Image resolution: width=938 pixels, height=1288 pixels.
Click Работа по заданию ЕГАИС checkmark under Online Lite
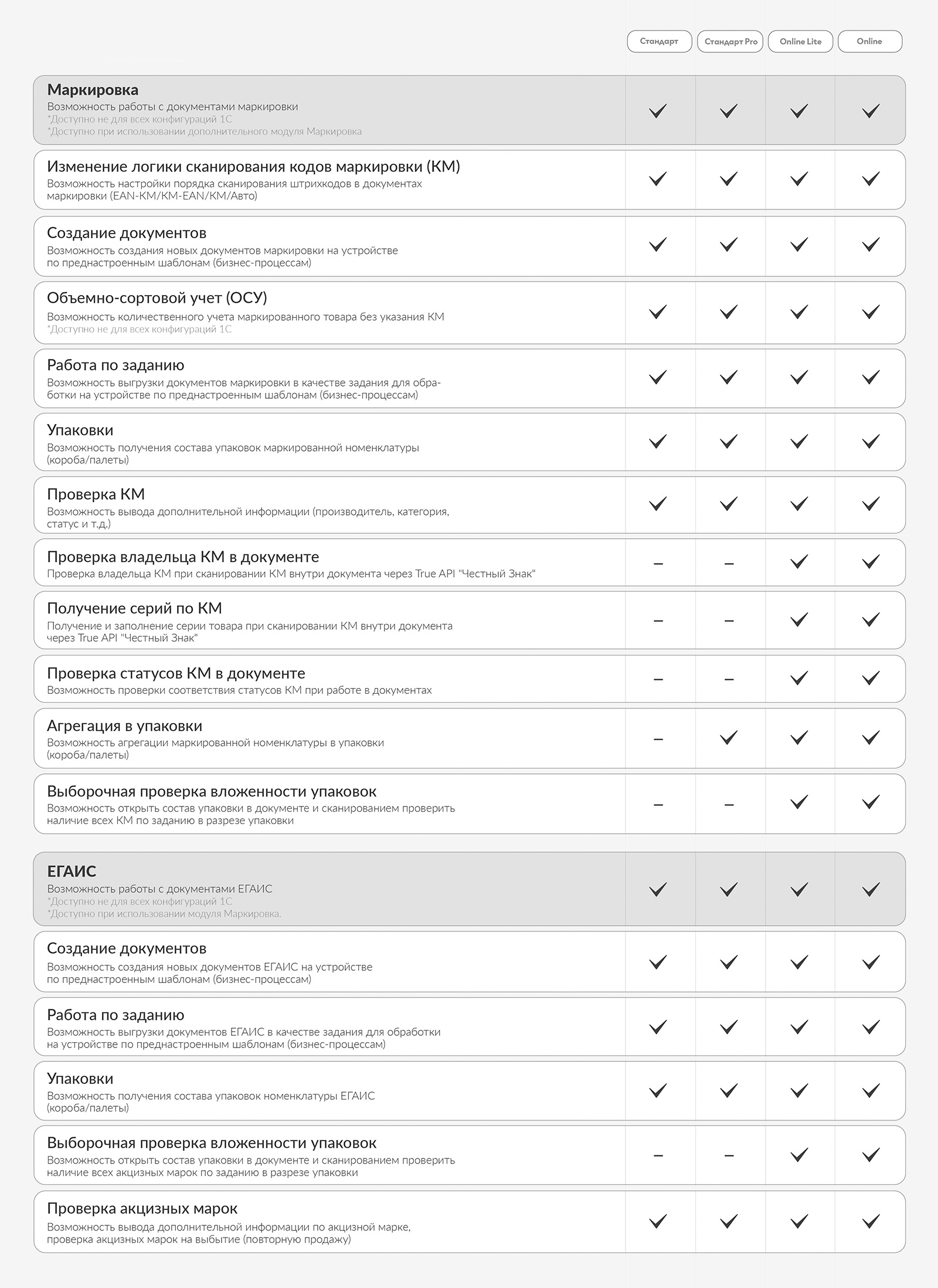click(x=800, y=1026)
